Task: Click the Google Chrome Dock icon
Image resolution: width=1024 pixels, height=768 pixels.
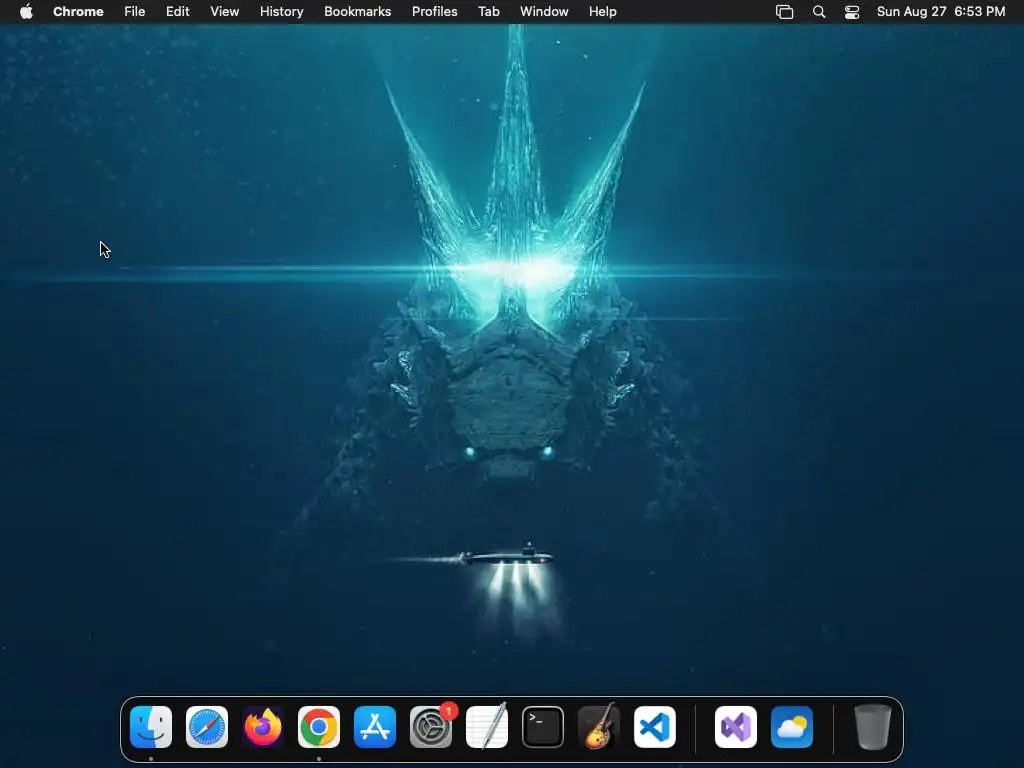Action: point(319,727)
